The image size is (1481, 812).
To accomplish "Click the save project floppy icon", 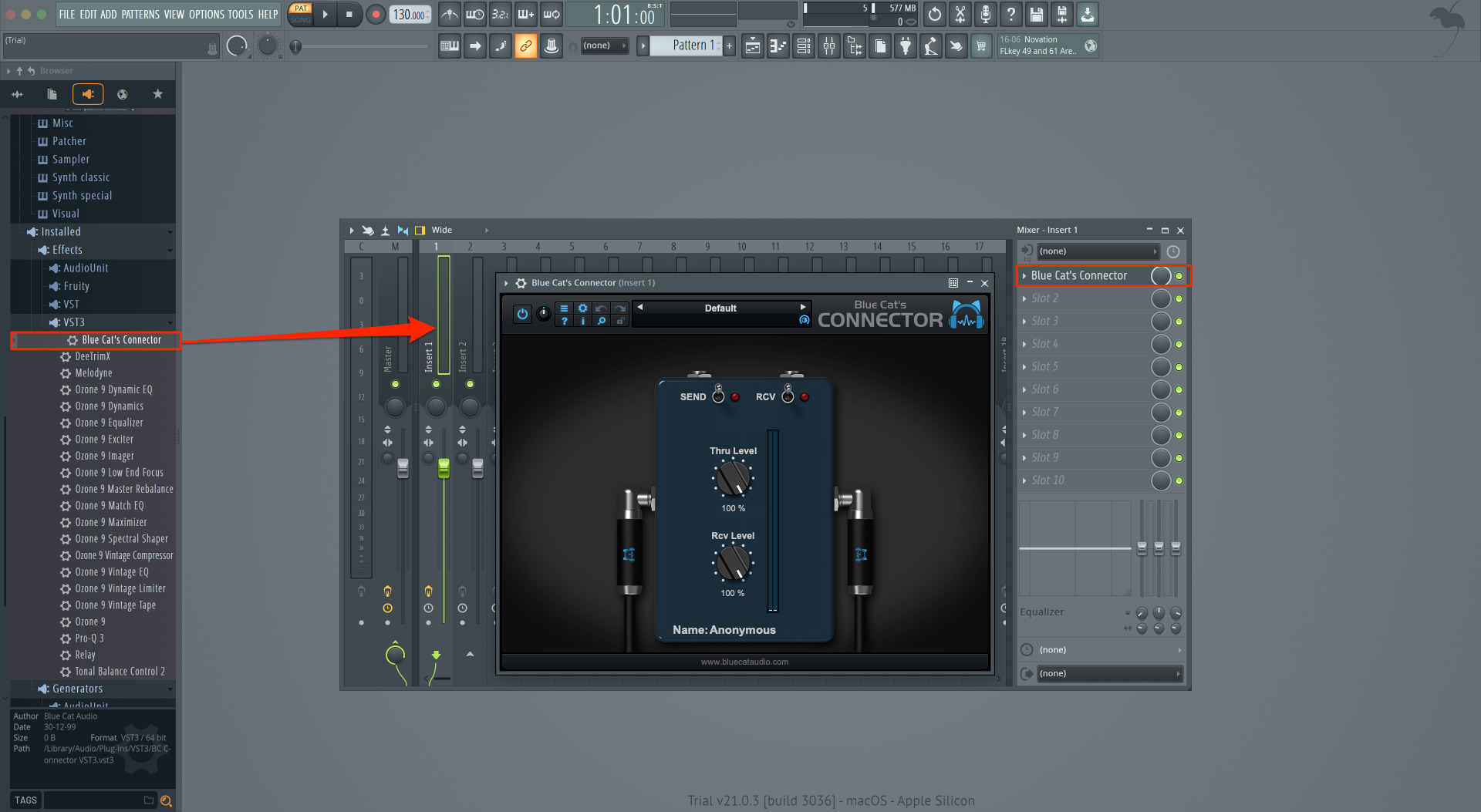I will (x=1037, y=15).
